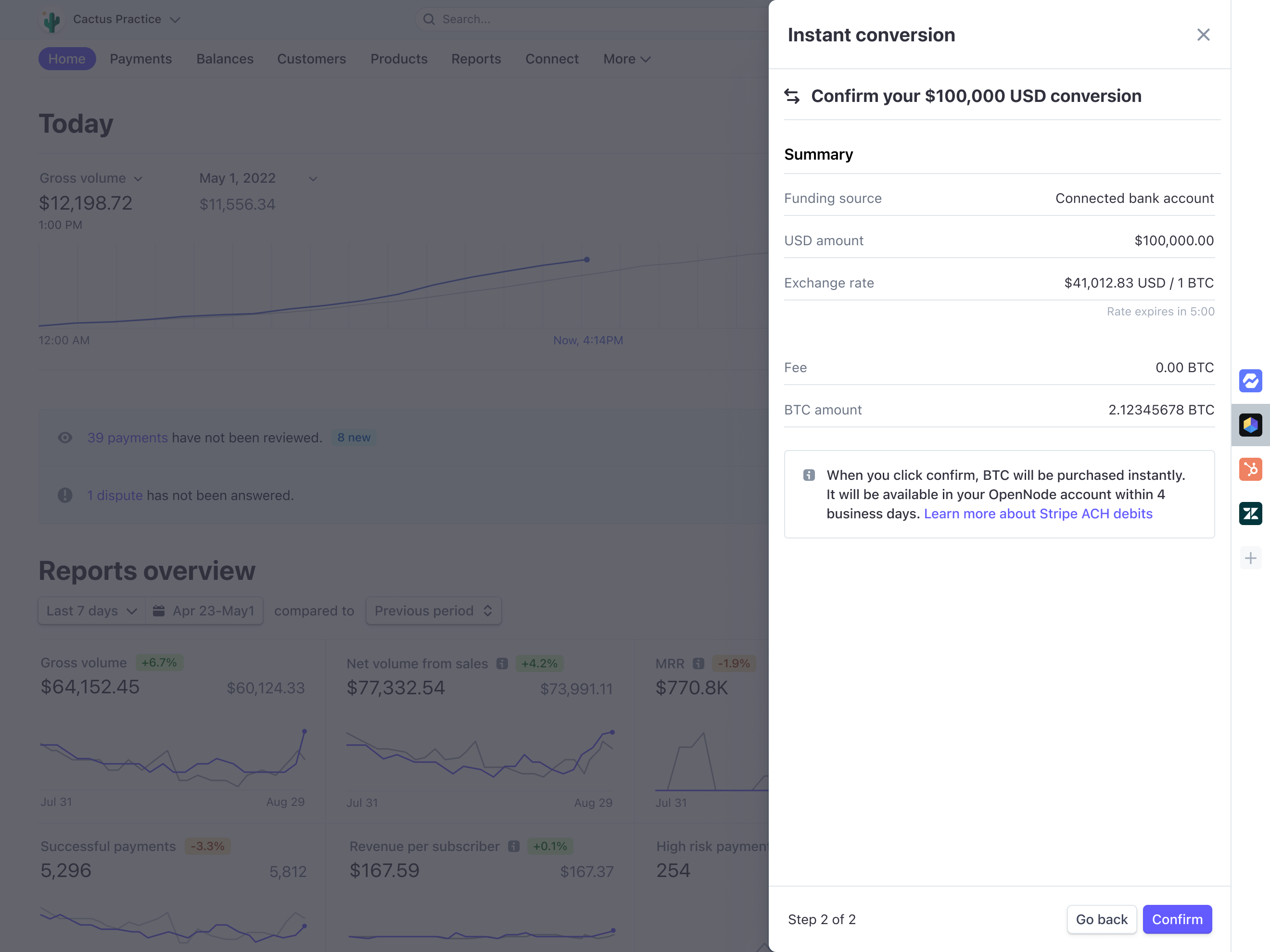The image size is (1270, 952).
Task: Click info icon beside Net volume from sales
Action: coord(502,664)
